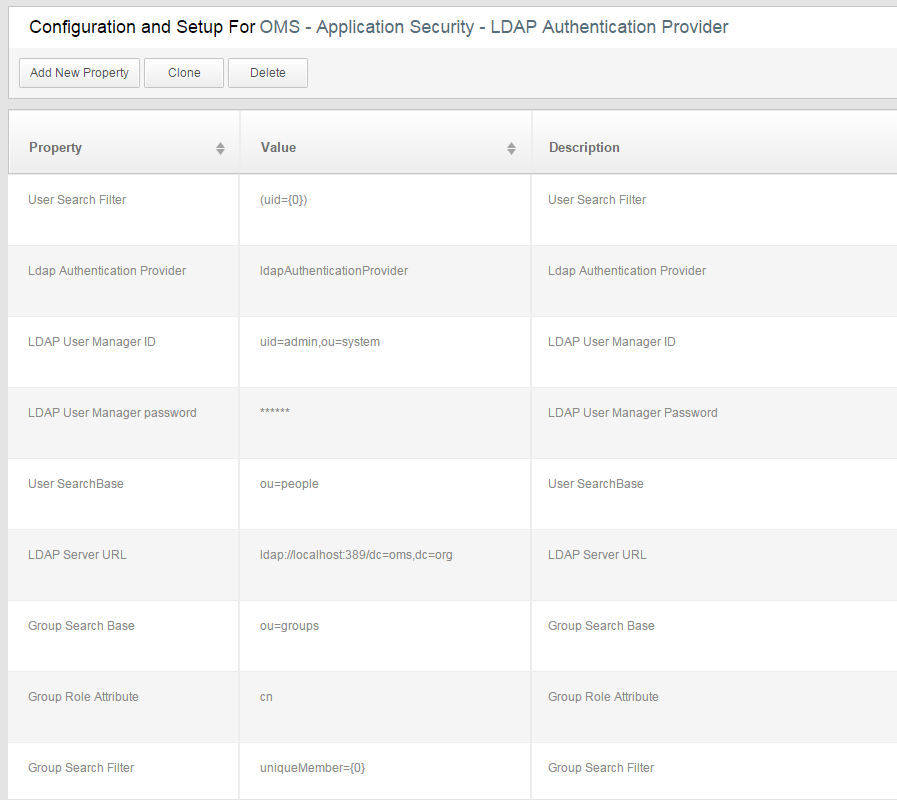897x800 pixels.
Task: Click the LDAP Server URL value cell
Action: pos(355,555)
